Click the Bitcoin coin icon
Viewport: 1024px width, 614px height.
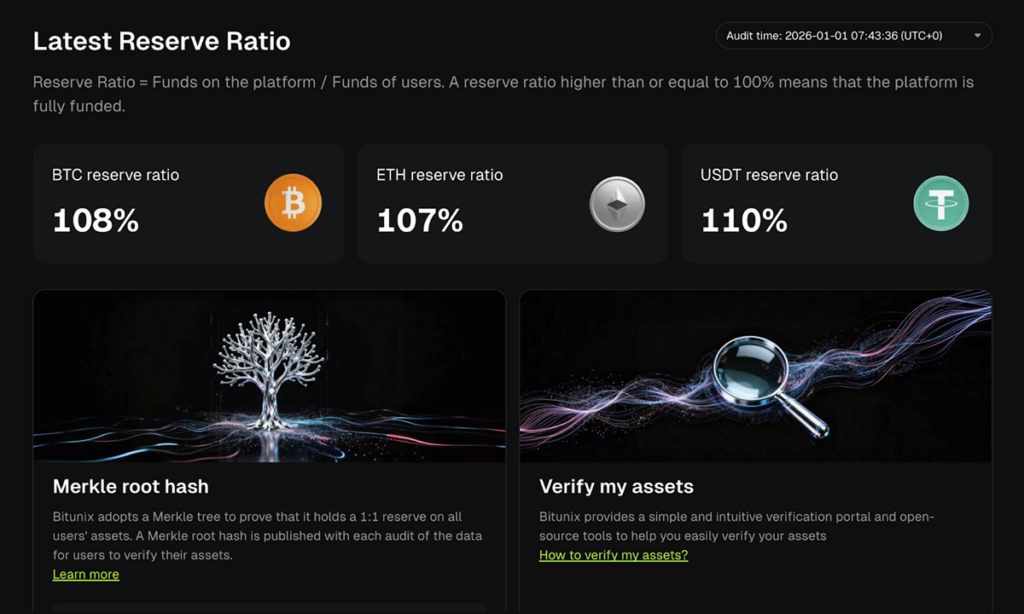[293, 203]
